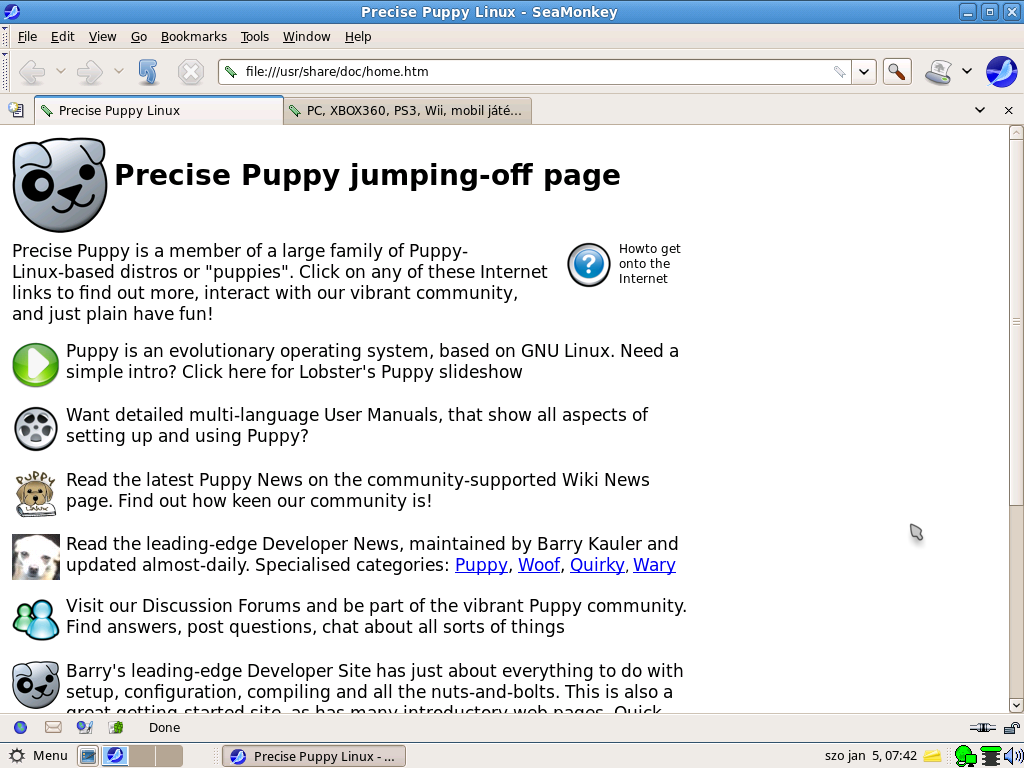Click the yellow notes tray icon

pos(933,756)
